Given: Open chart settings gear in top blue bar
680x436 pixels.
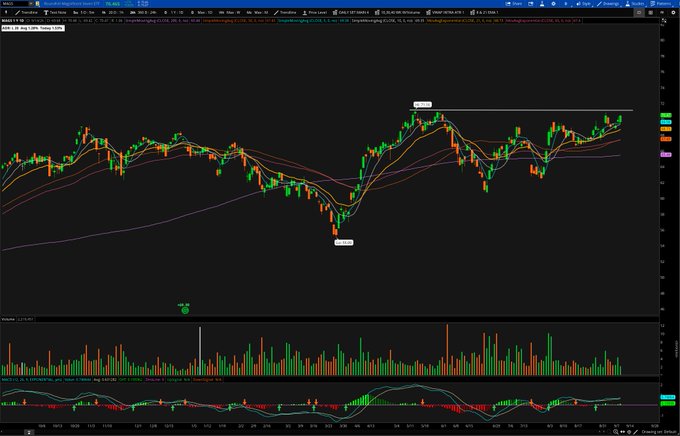Looking at the screenshot, I should click(553, 3).
